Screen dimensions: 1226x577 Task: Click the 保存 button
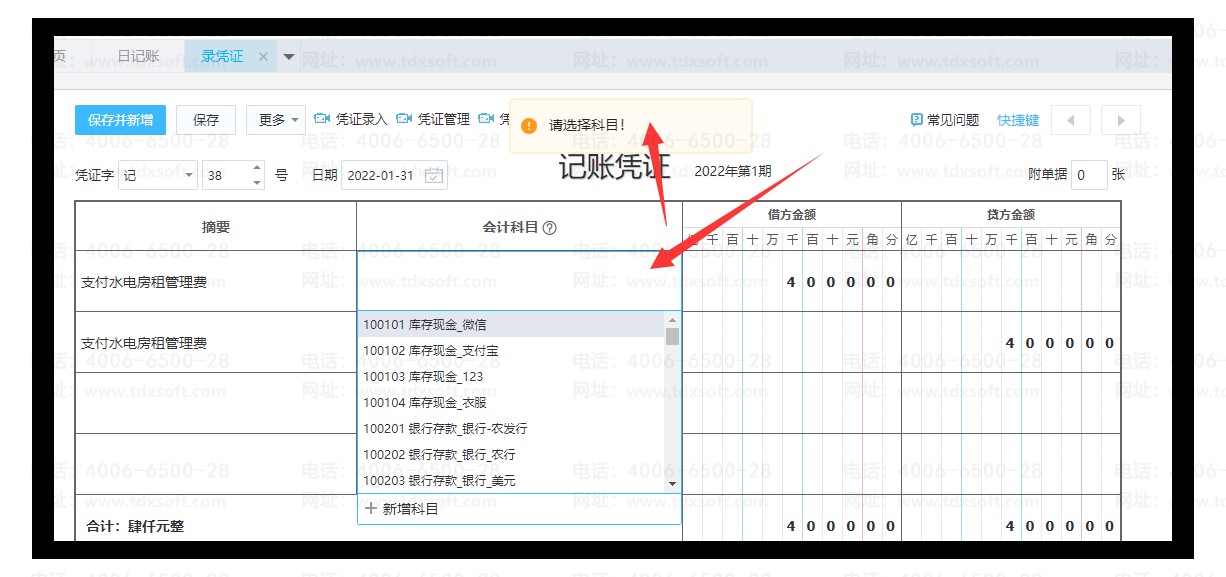[206, 120]
